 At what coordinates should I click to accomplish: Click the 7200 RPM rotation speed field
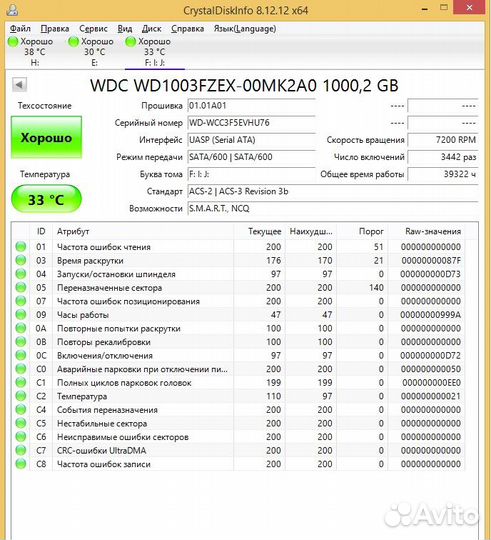click(443, 140)
